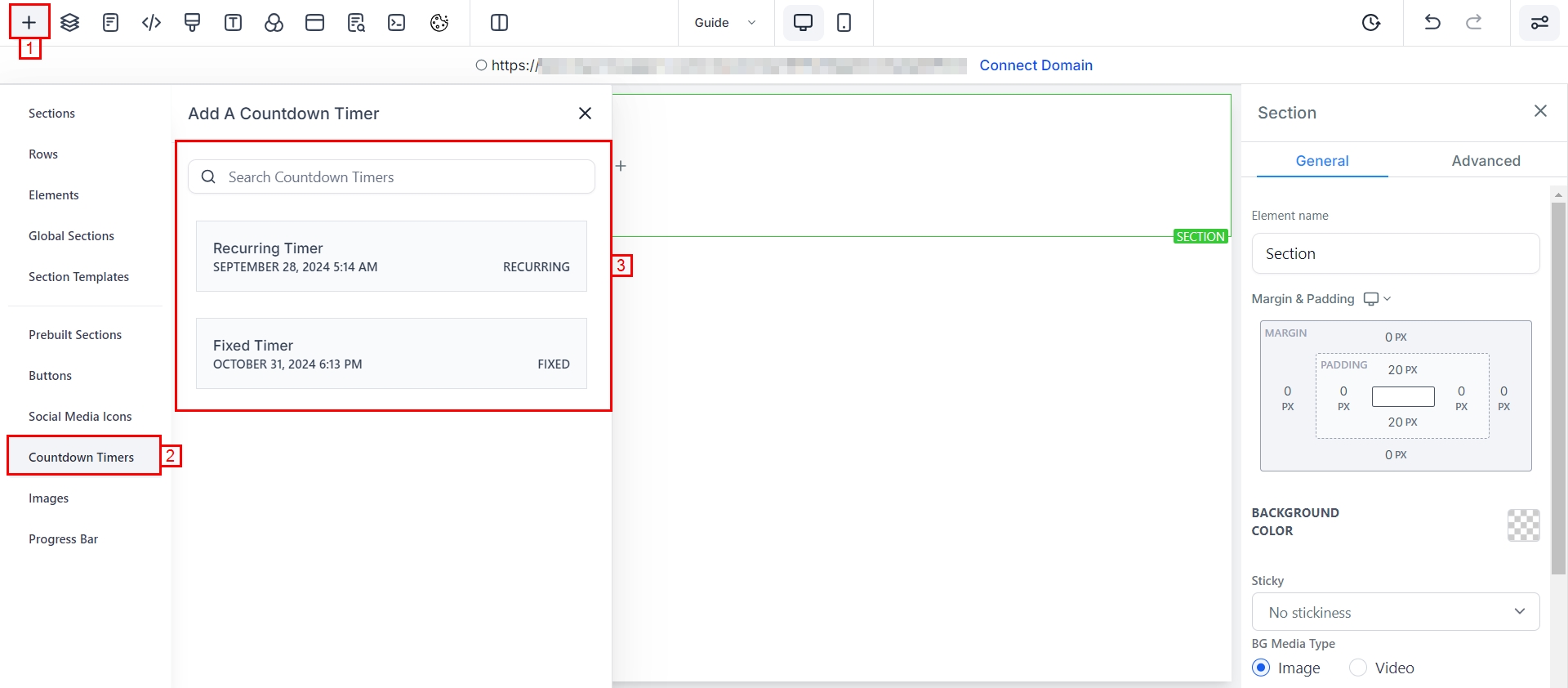This screenshot has height=688, width=1568.
Task: Switch to the Advanced tab
Action: [x=1486, y=161]
